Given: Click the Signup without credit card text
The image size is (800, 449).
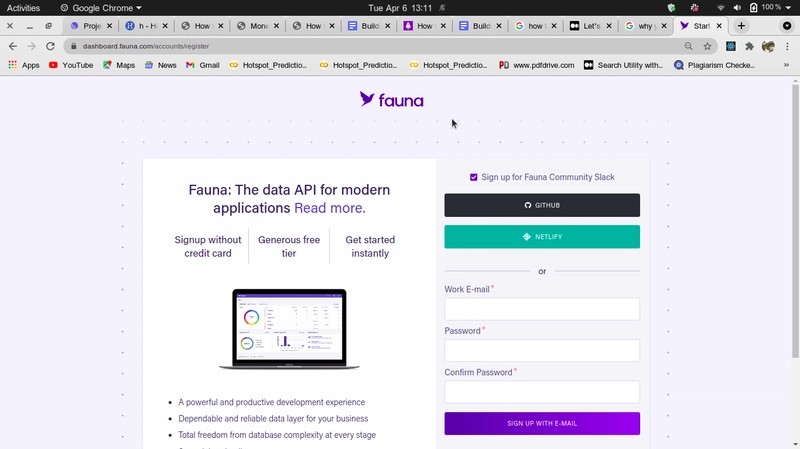Looking at the screenshot, I should (x=208, y=246).
